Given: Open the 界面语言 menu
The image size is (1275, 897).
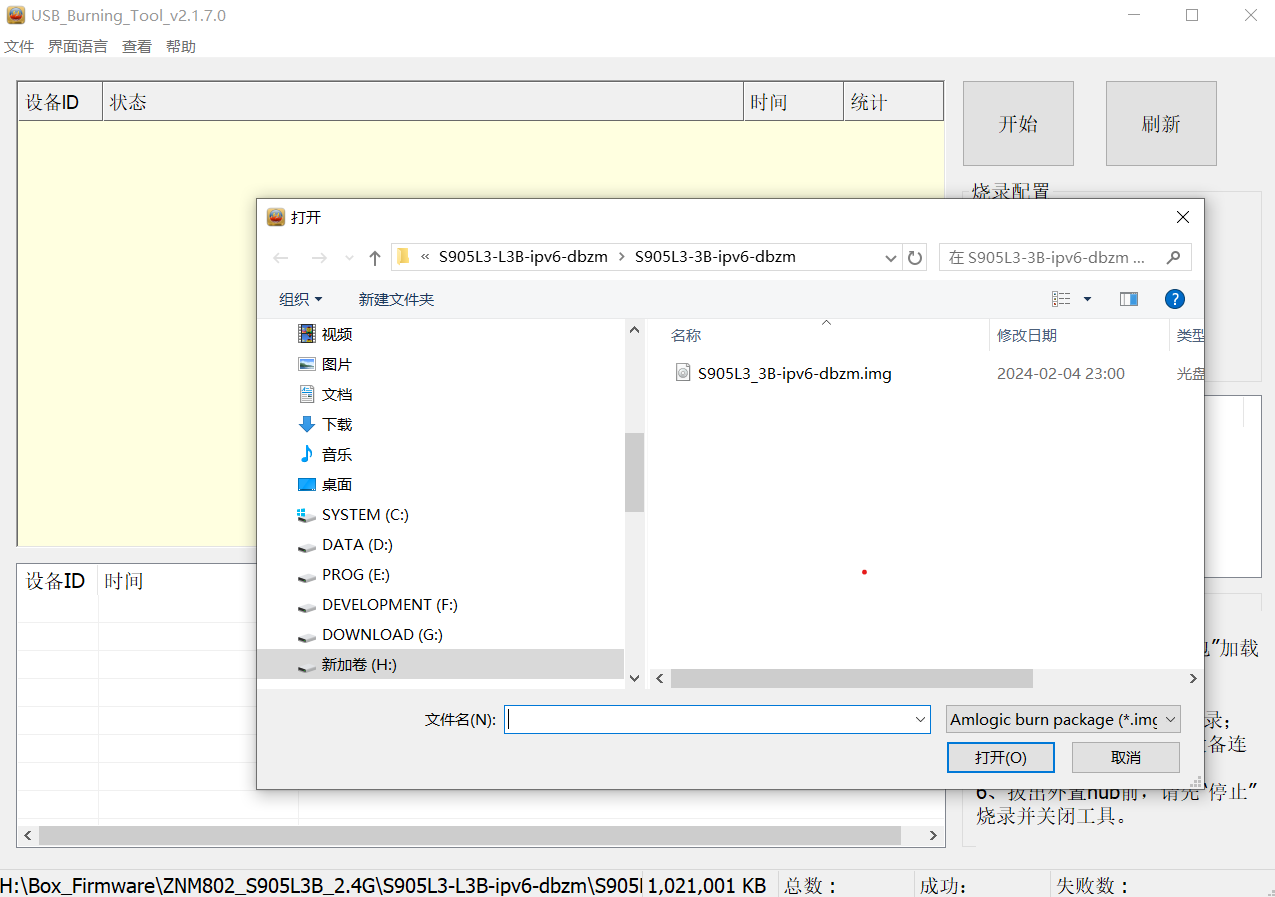Looking at the screenshot, I should click(78, 46).
